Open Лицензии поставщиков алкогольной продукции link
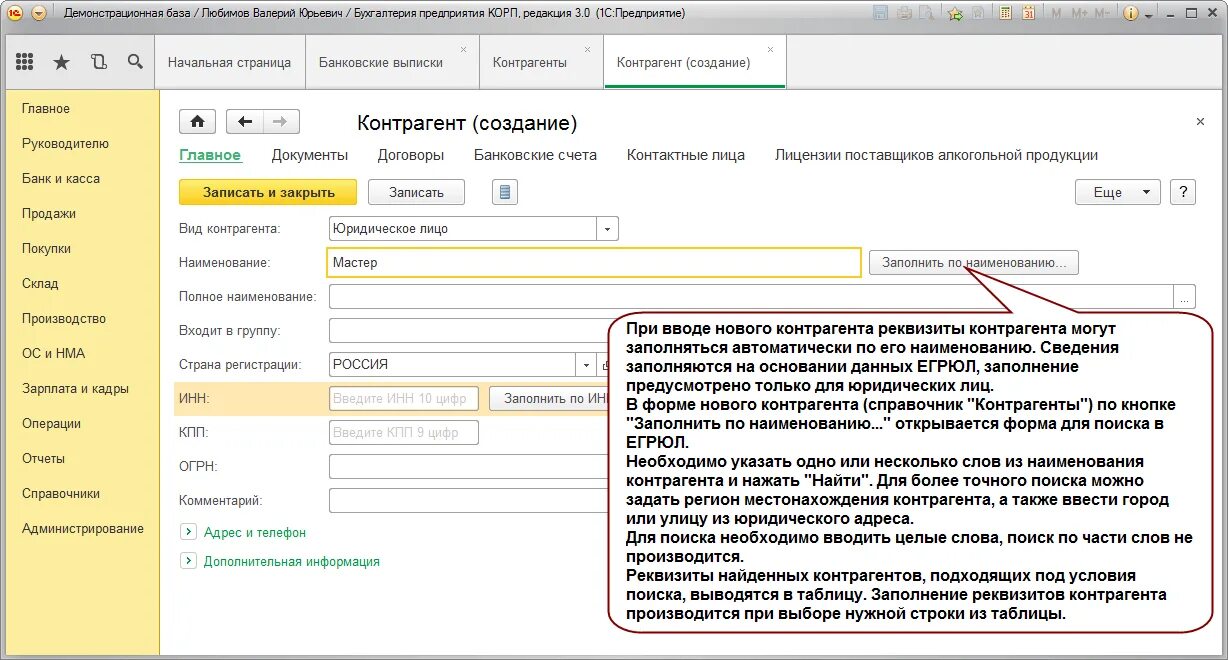1228x660 pixels. 937,155
